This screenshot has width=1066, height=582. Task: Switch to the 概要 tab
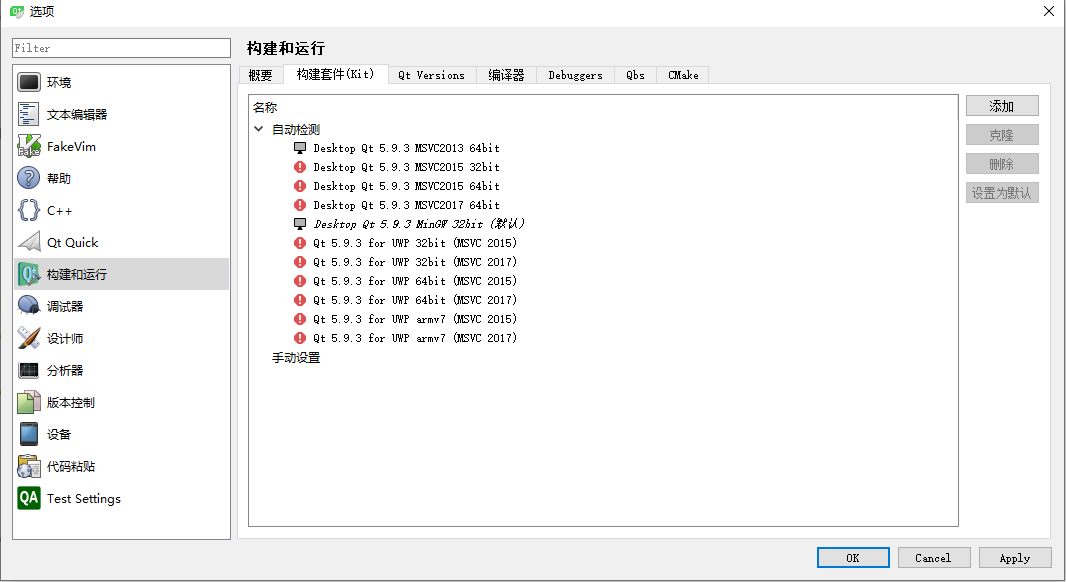tap(260, 75)
